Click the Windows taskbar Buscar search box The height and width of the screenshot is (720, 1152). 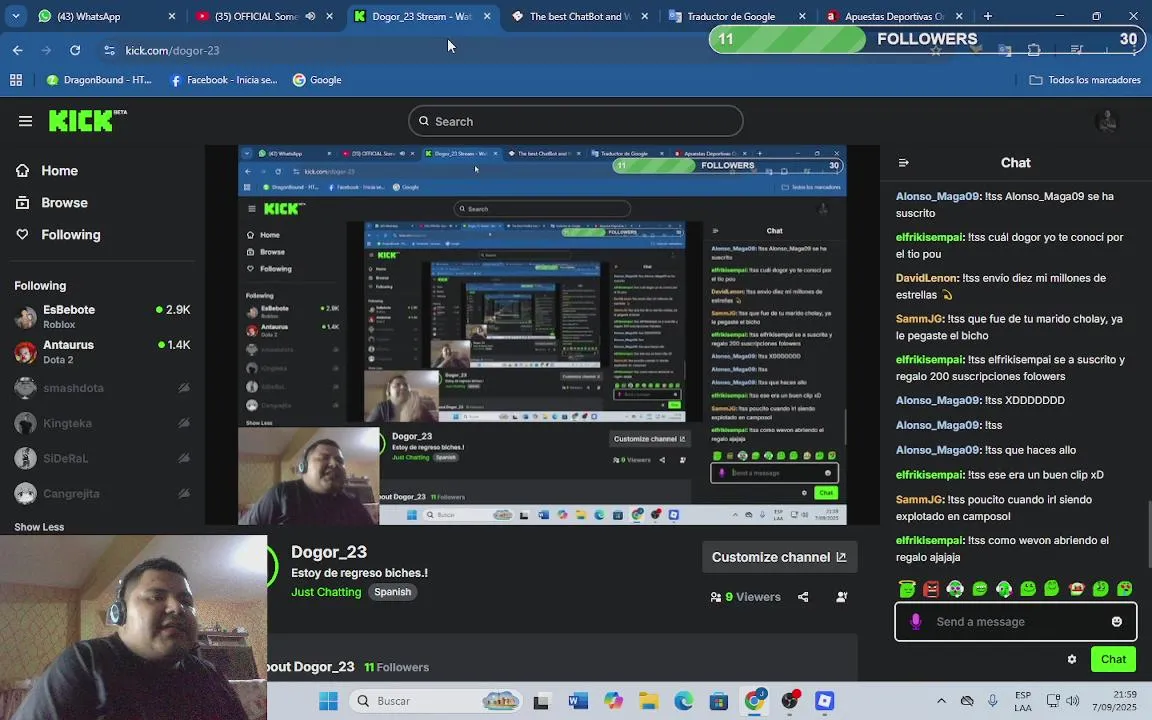(x=436, y=701)
